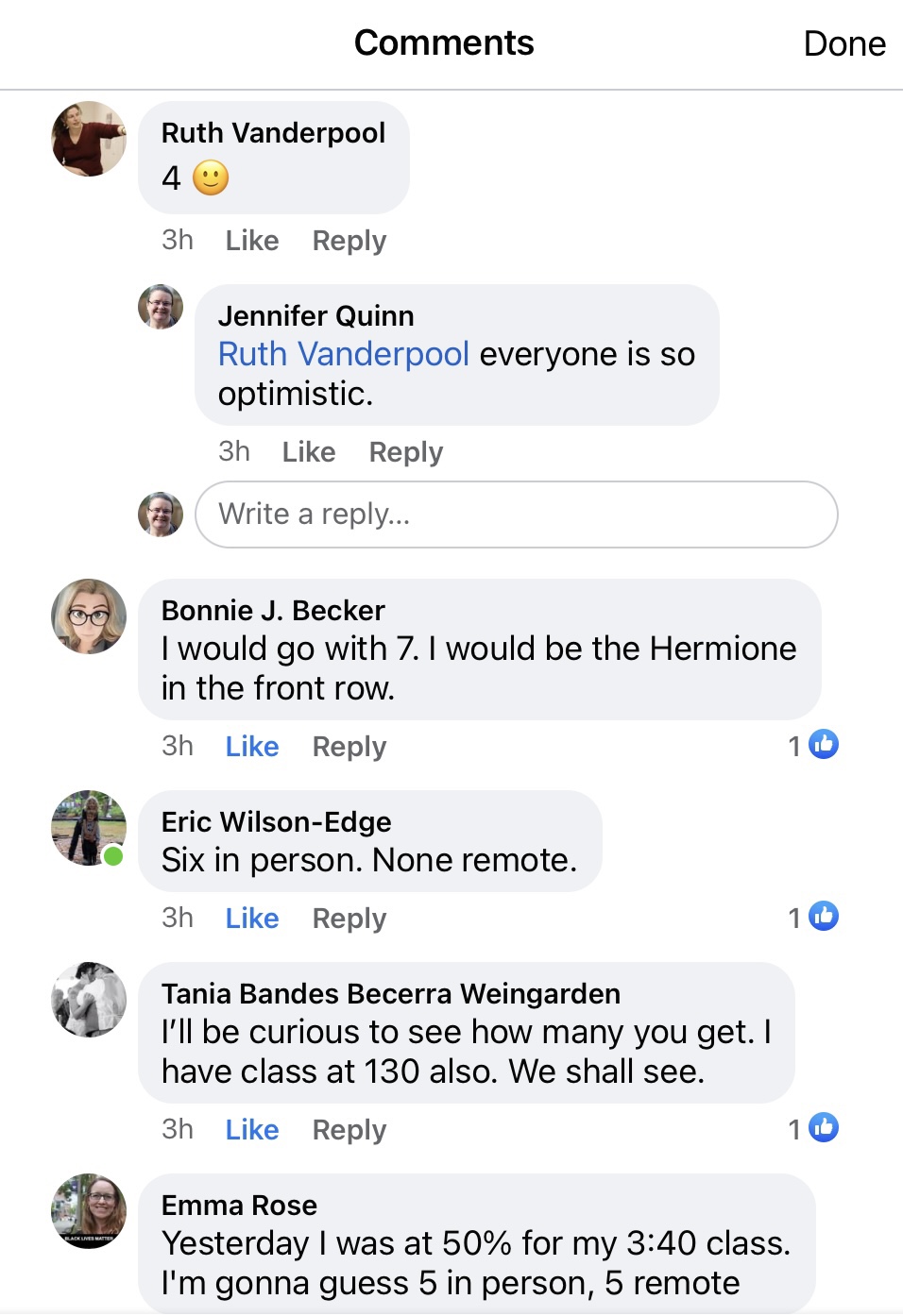Tap the Emma Rose name link
Screen dimensions: 903x1316
click(239, 1206)
